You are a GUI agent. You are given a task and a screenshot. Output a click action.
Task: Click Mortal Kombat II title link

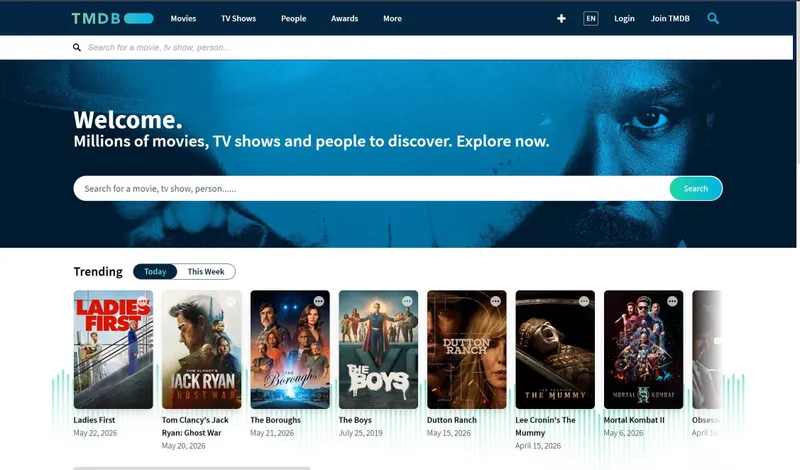pos(634,420)
